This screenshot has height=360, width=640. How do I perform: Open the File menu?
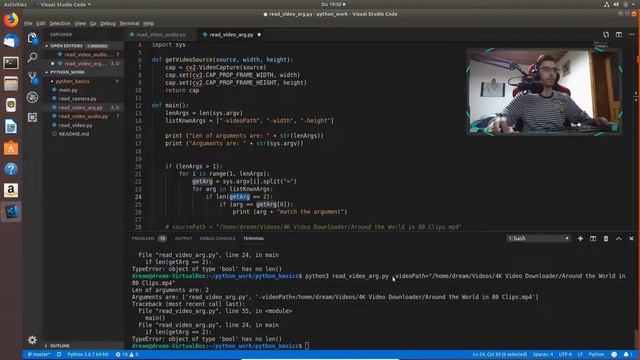coord(28,23)
